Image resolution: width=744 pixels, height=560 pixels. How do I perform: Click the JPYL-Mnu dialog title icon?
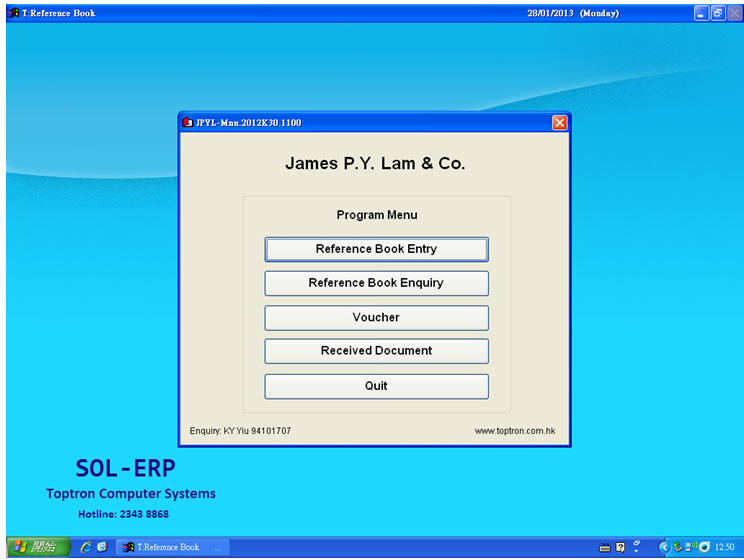click(x=188, y=122)
